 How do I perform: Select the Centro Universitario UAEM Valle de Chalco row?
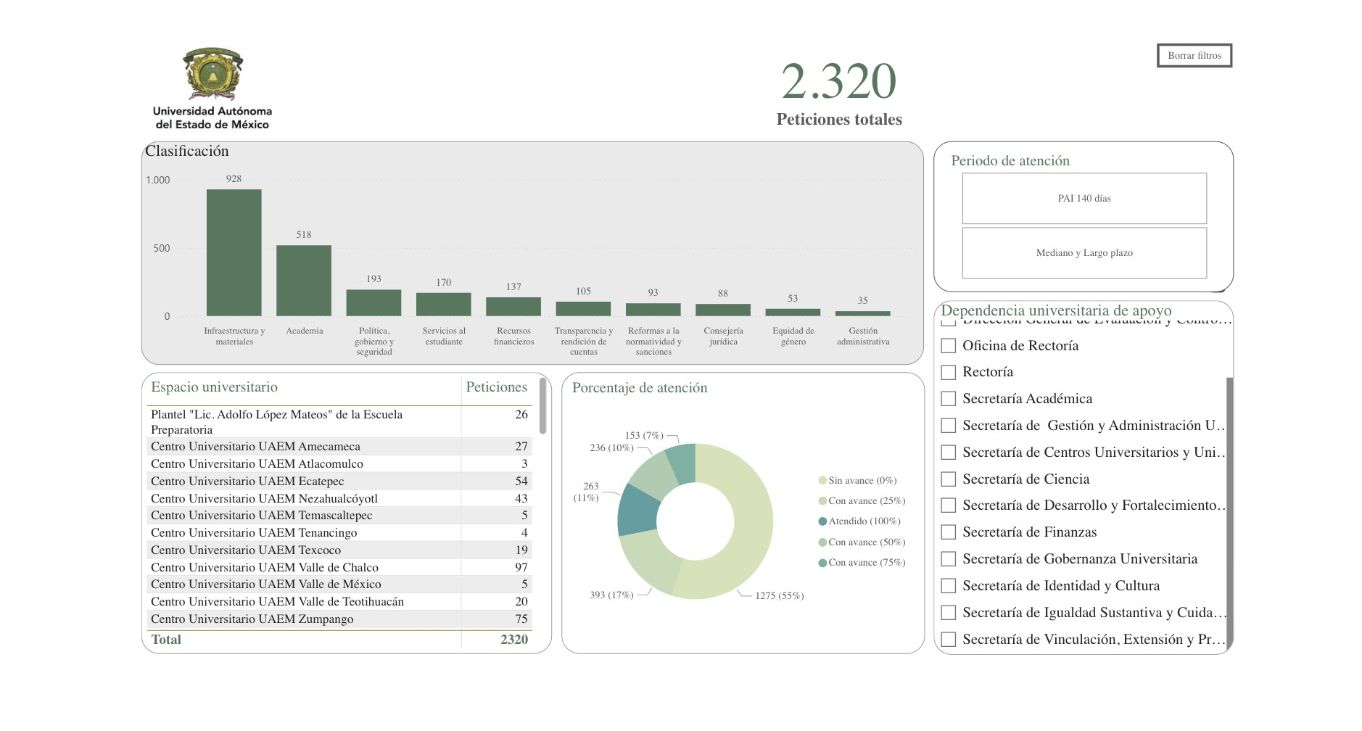pos(340,567)
